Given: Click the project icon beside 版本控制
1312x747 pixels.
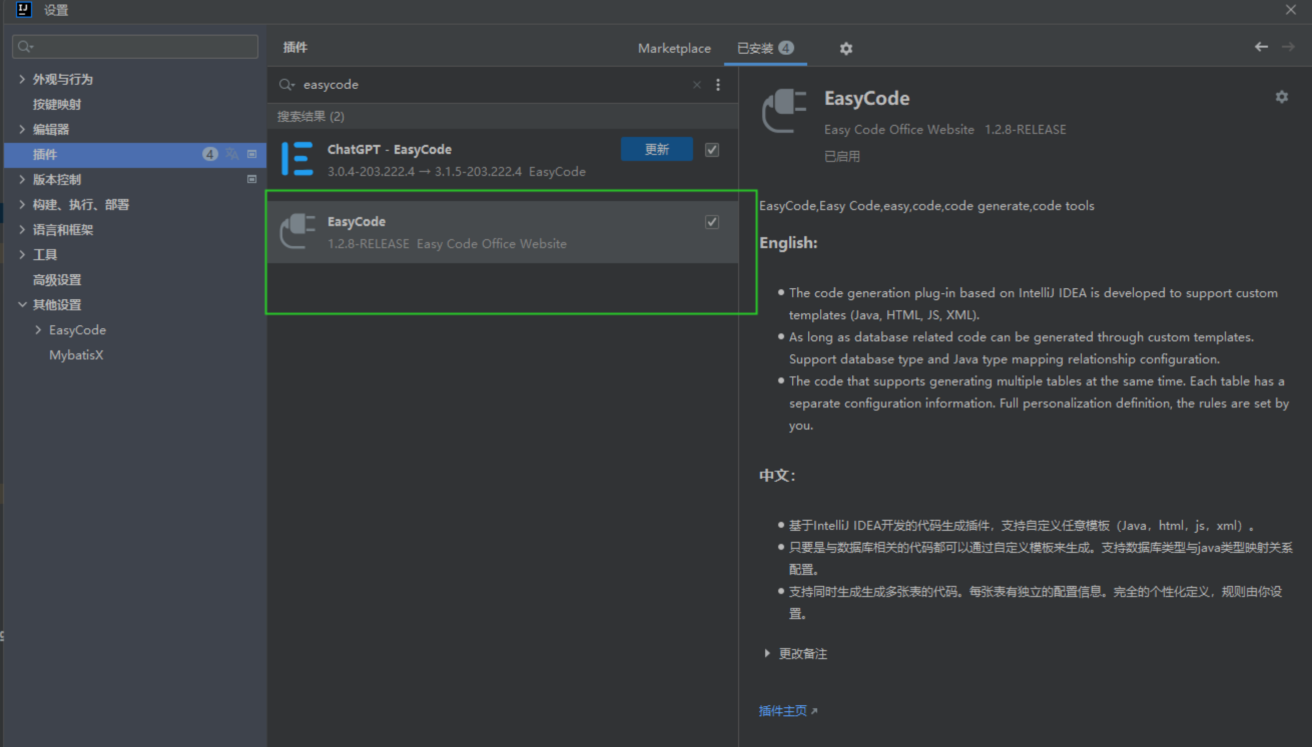Looking at the screenshot, I should pyautogui.click(x=252, y=179).
